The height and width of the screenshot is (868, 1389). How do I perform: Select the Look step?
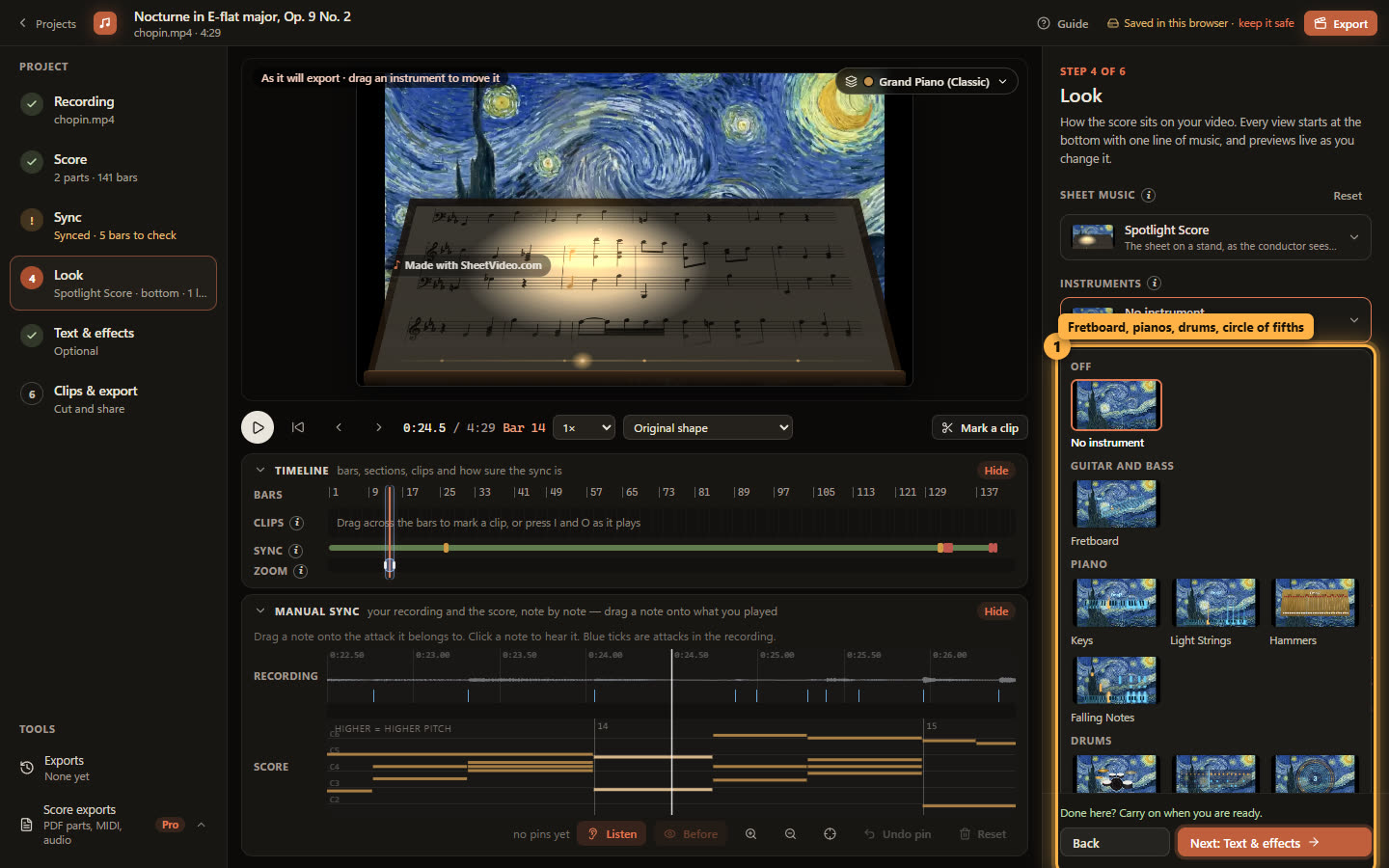[113, 283]
